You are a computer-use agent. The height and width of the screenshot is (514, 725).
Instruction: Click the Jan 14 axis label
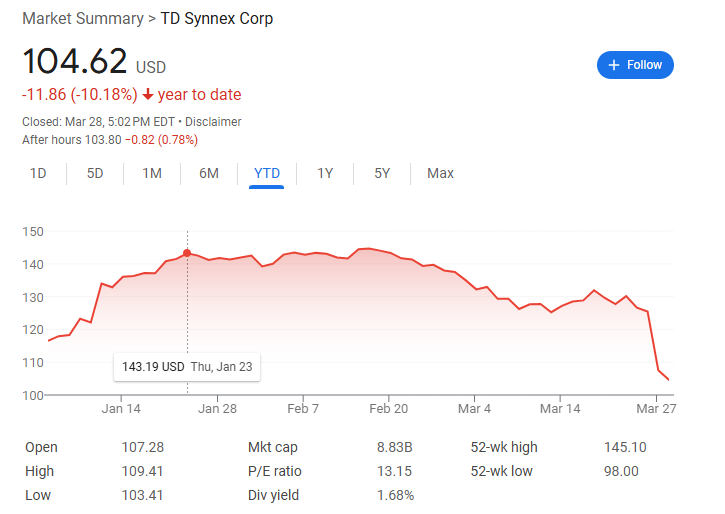(121, 409)
